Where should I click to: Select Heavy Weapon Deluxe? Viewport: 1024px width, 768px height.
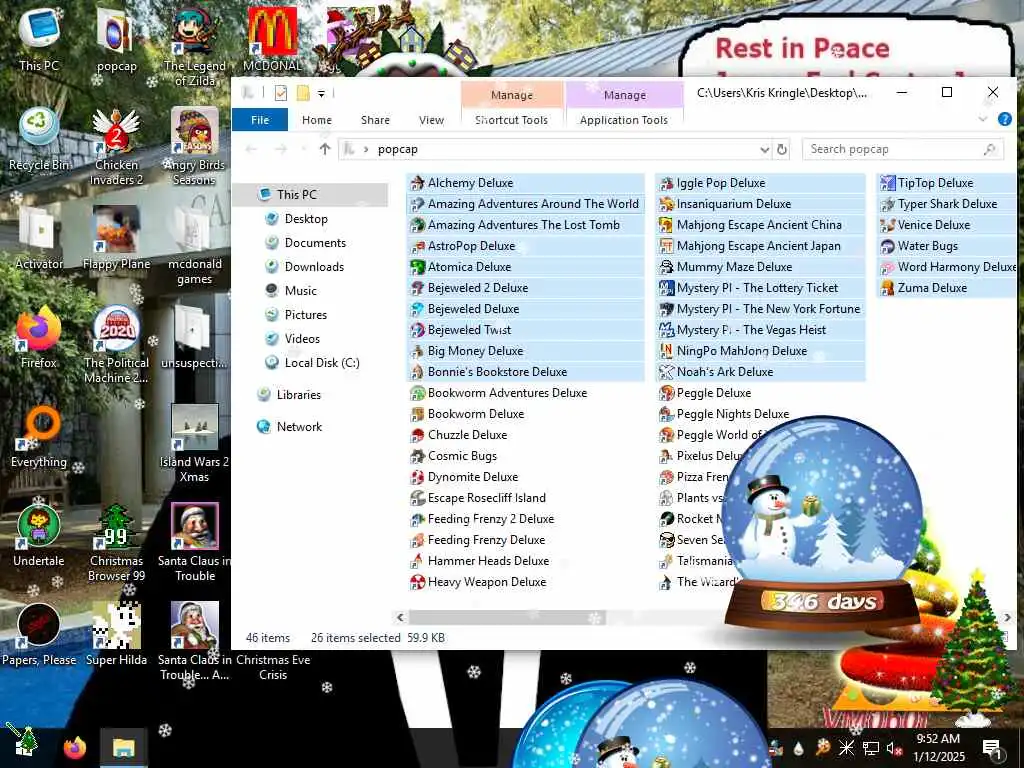[478, 581]
